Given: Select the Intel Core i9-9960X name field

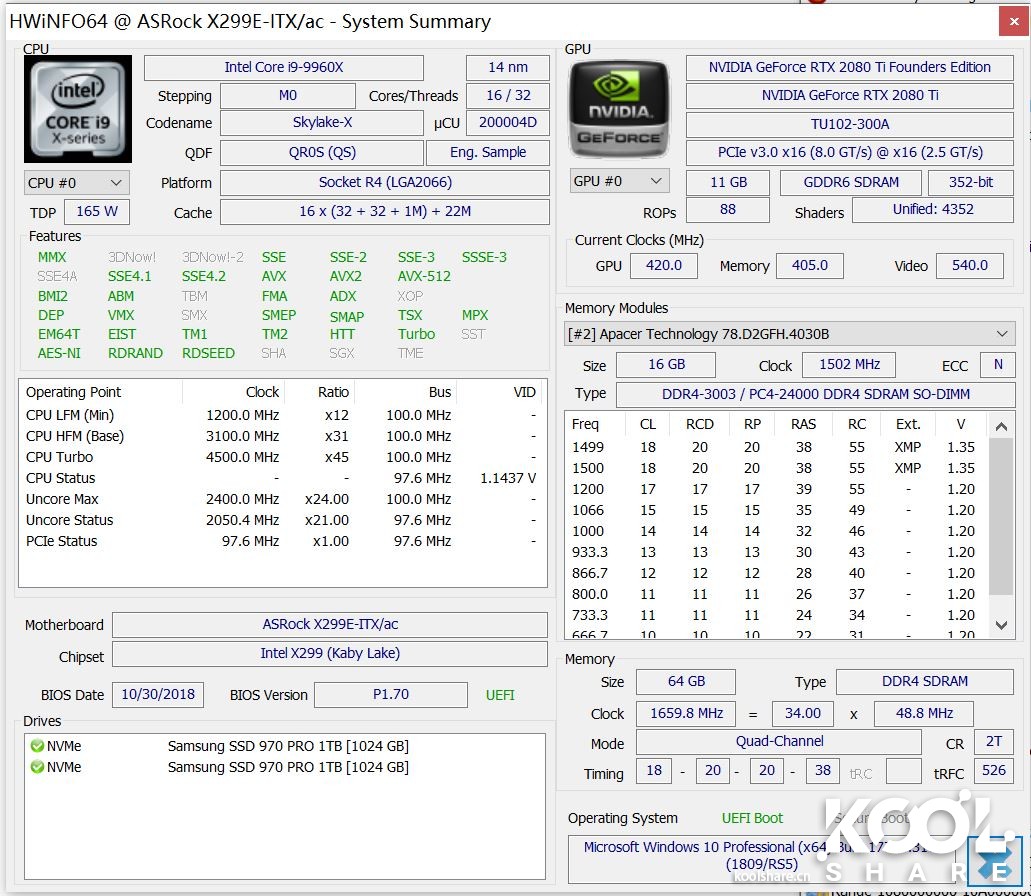Looking at the screenshot, I should (x=283, y=68).
